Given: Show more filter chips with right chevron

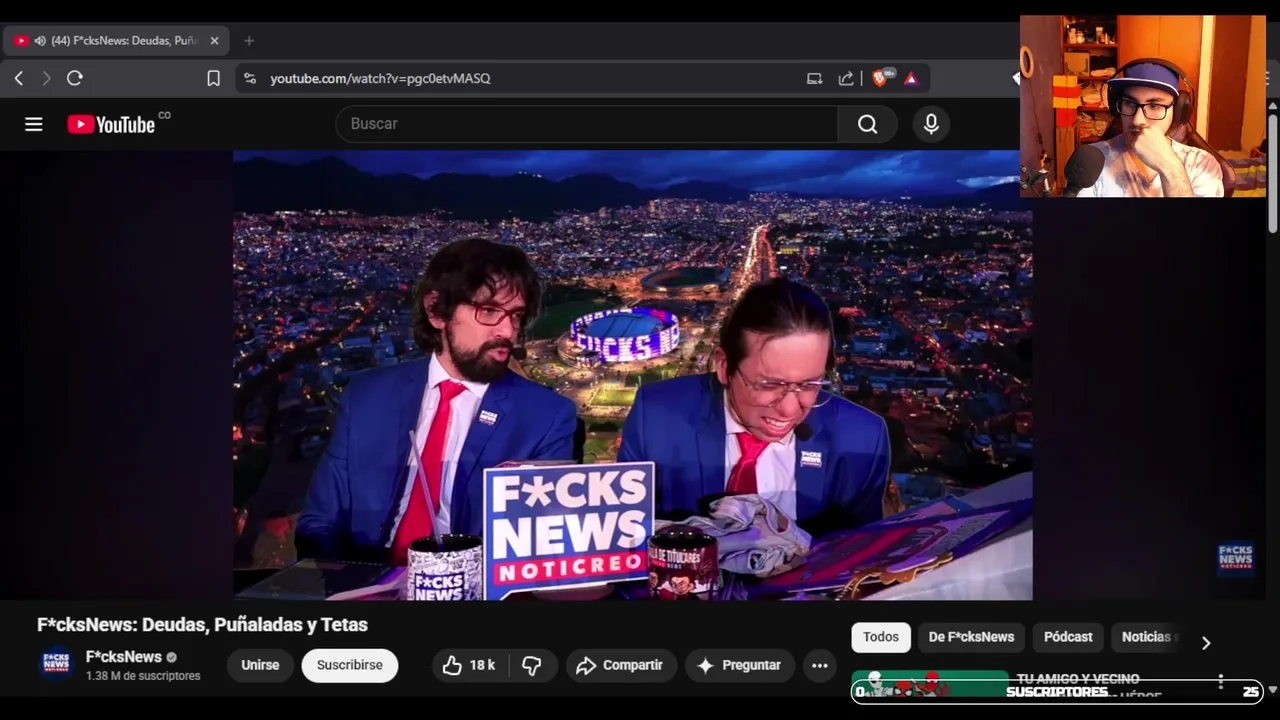Looking at the screenshot, I should coord(1206,643).
